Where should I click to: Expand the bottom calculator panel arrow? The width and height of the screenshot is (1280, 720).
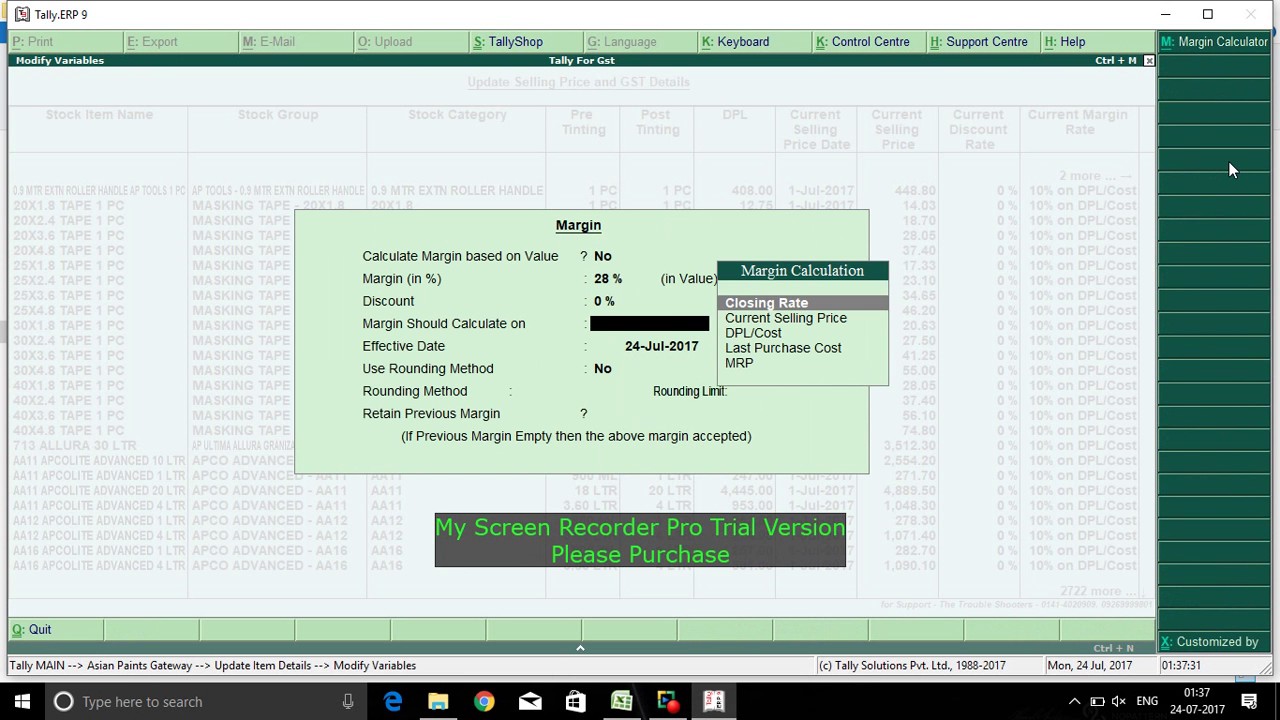tap(580, 648)
